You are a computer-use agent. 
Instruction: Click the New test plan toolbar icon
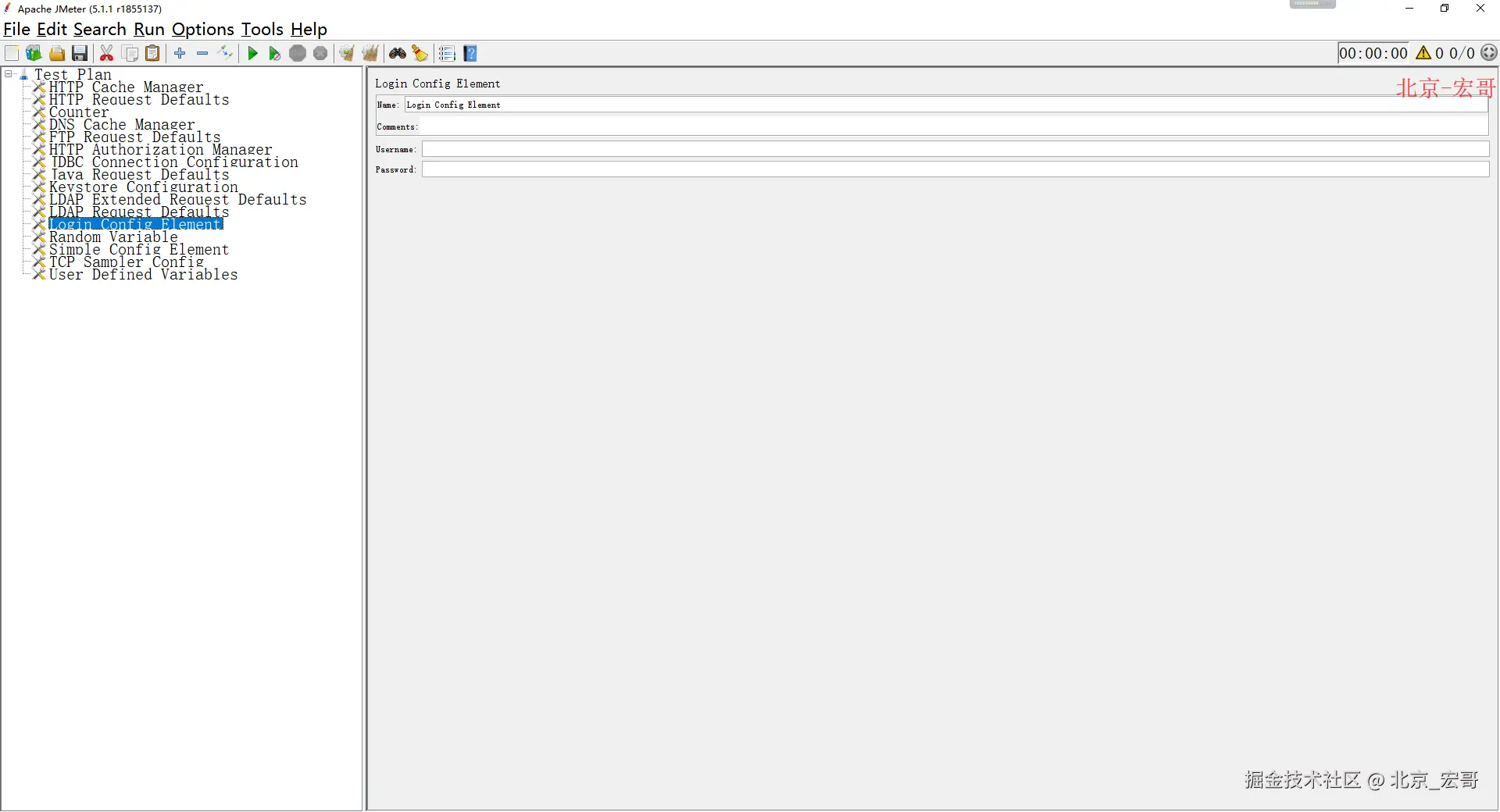click(x=12, y=53)
